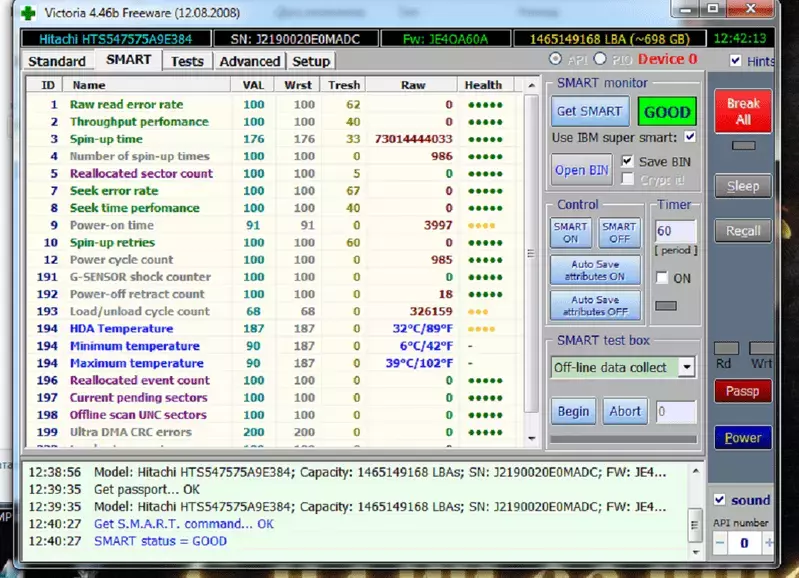Go to the Setup tab
This screenshot has width=799, height=578.
311,61
